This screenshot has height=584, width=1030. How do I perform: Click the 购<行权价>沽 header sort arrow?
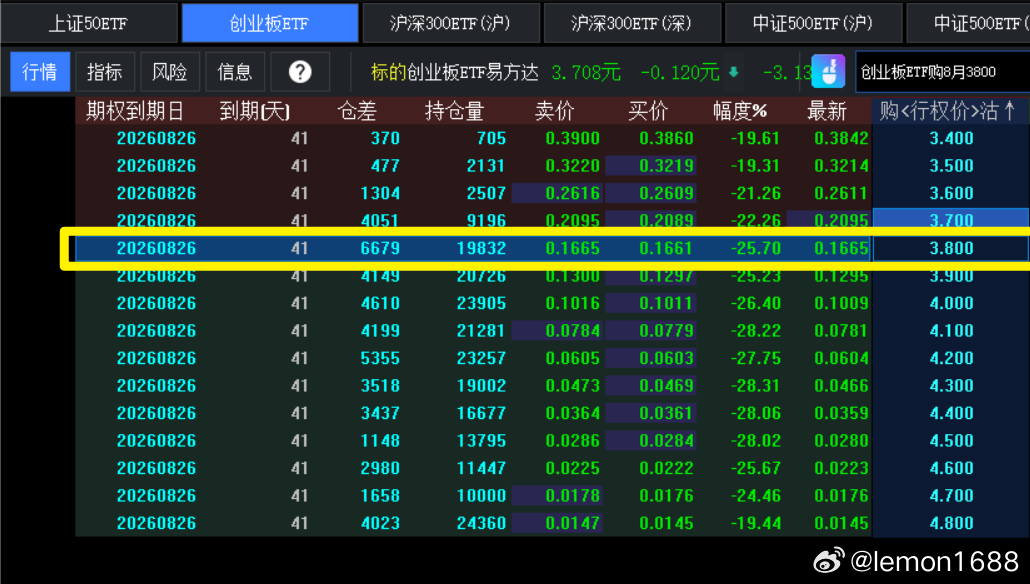[1010, 110]
